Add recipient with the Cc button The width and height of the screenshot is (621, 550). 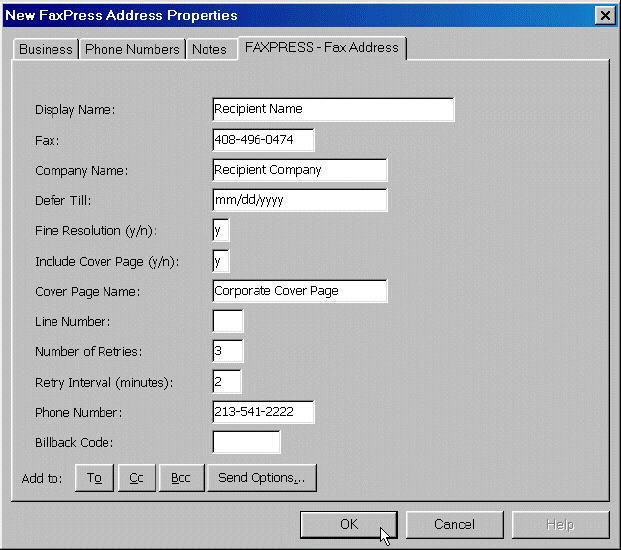[x=136, y=478]
